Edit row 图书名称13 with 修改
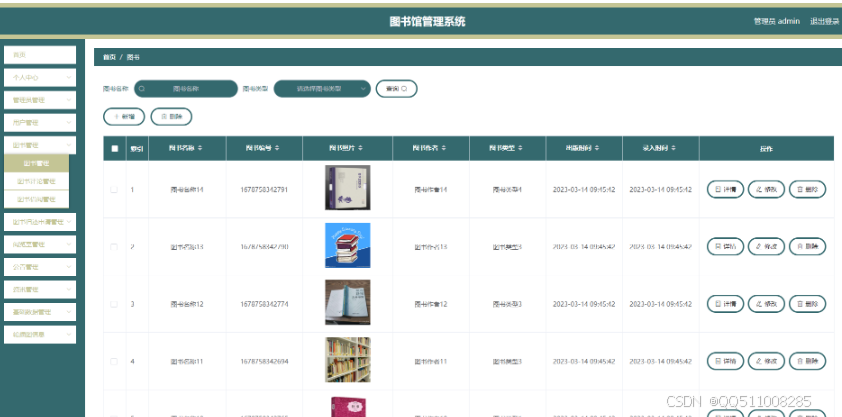This screenshot has height=417, width=842. point(766,246)
